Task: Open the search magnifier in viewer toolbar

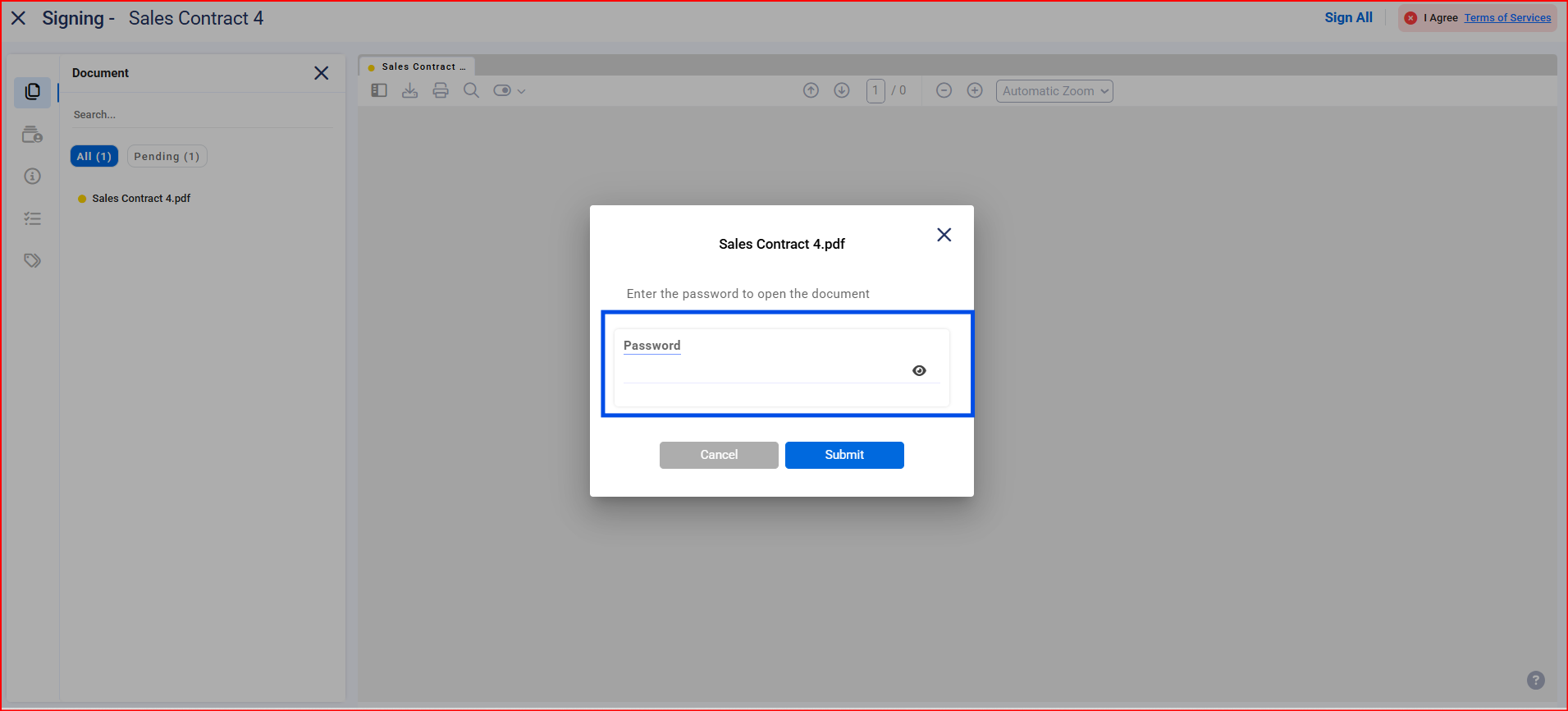Action: click(x=471, y=90)
